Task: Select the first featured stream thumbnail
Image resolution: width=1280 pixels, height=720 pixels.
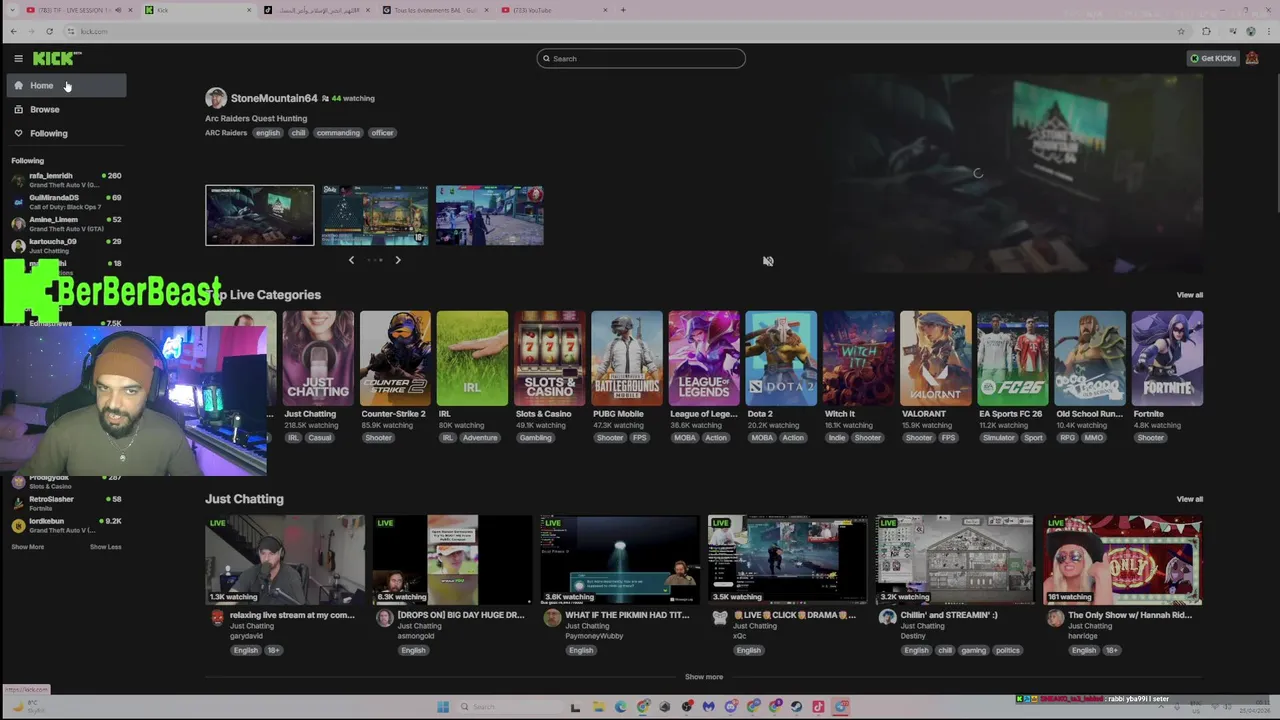Action: pyautogui.click(x=259, y=215)
